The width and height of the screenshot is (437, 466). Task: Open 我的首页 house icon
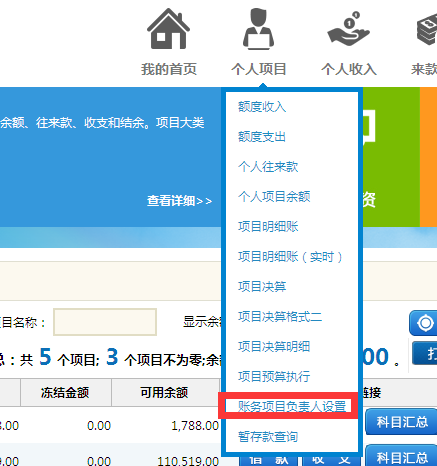coord(168,29)
